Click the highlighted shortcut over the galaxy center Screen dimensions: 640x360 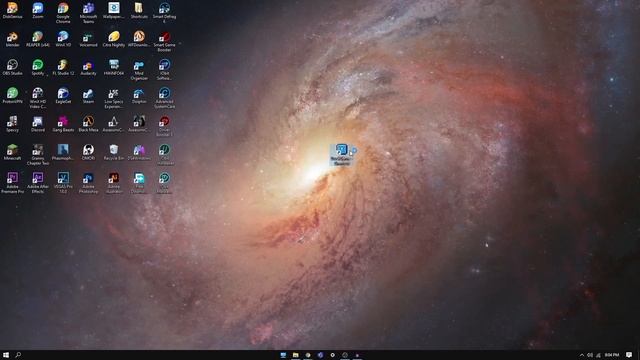coord(341,154)
